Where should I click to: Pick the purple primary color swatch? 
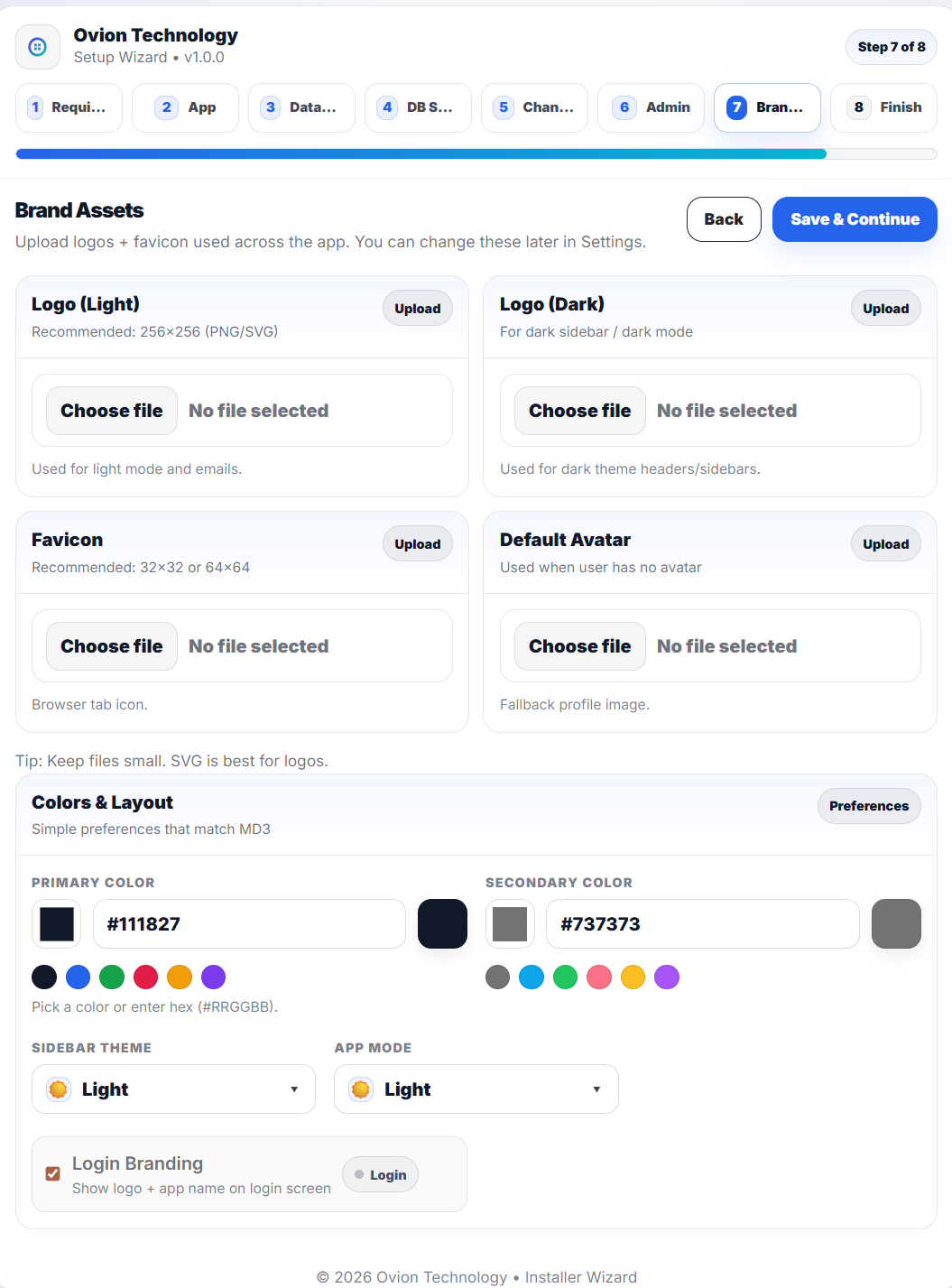point(213,977)
